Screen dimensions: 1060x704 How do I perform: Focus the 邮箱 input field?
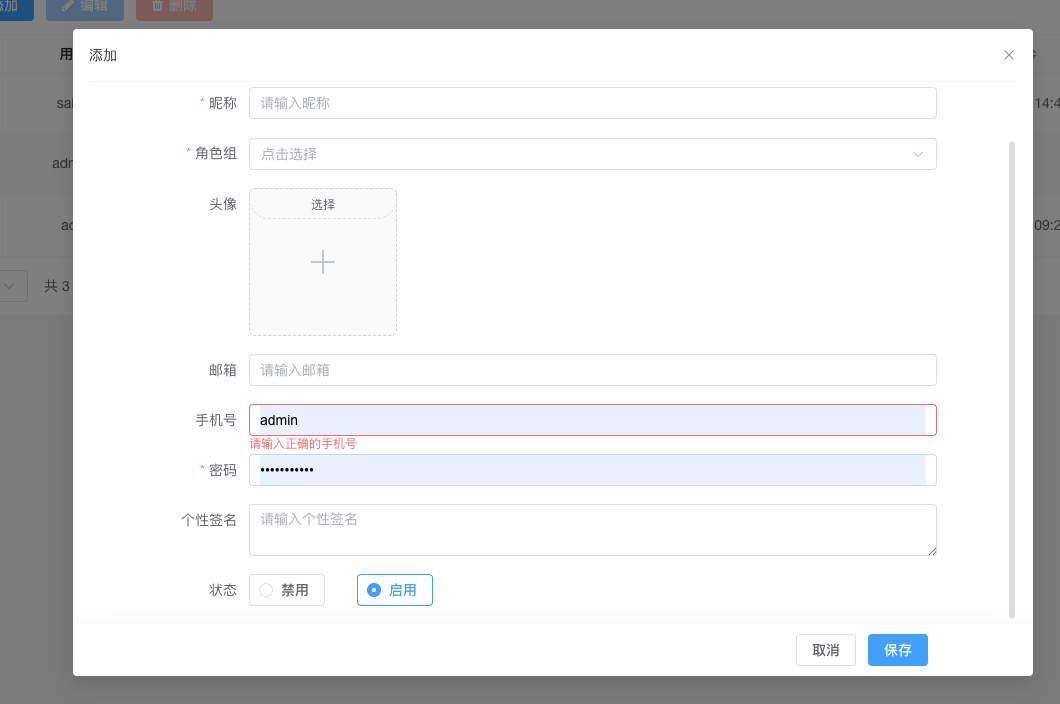[x=592, y=370]
